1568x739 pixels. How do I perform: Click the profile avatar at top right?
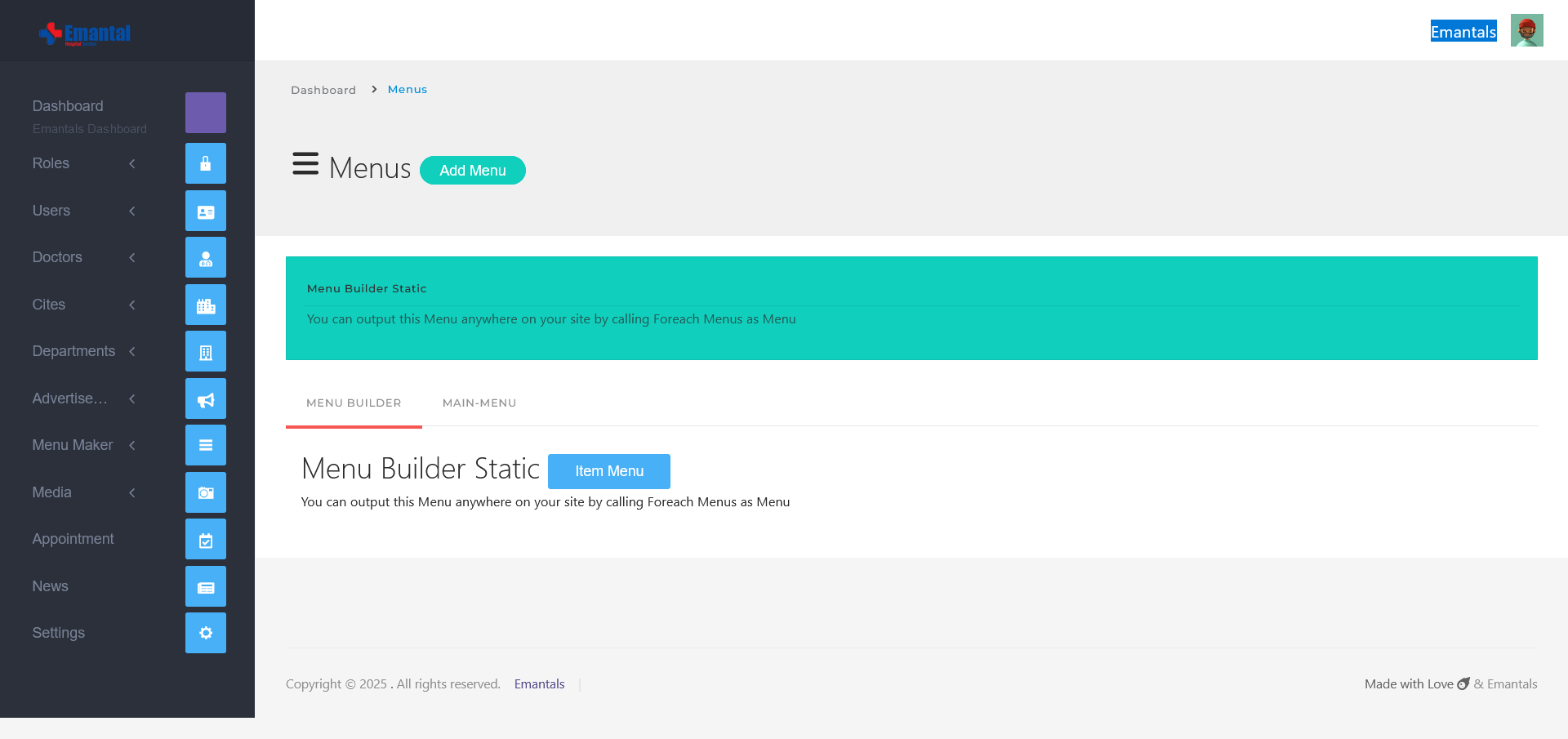point(1526,30)
